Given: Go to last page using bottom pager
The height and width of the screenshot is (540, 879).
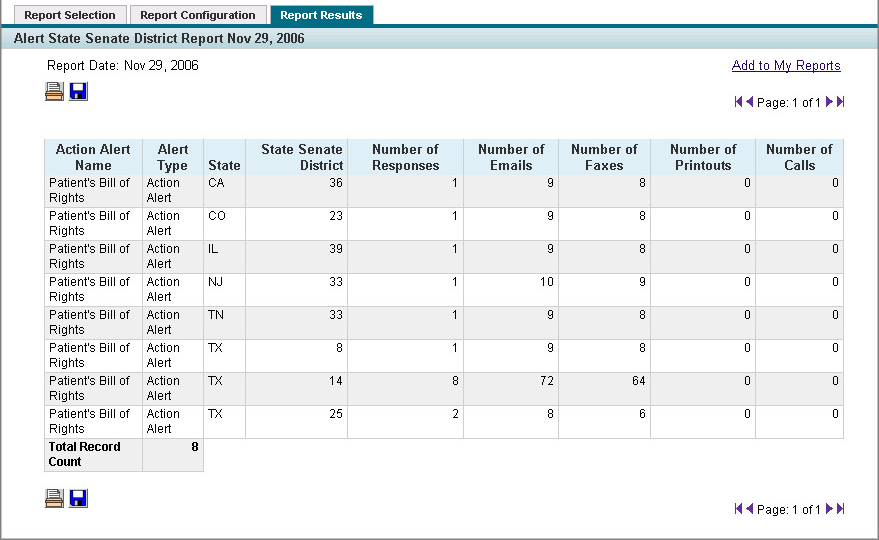Looking at the screenshot, I should pos(840,509).
